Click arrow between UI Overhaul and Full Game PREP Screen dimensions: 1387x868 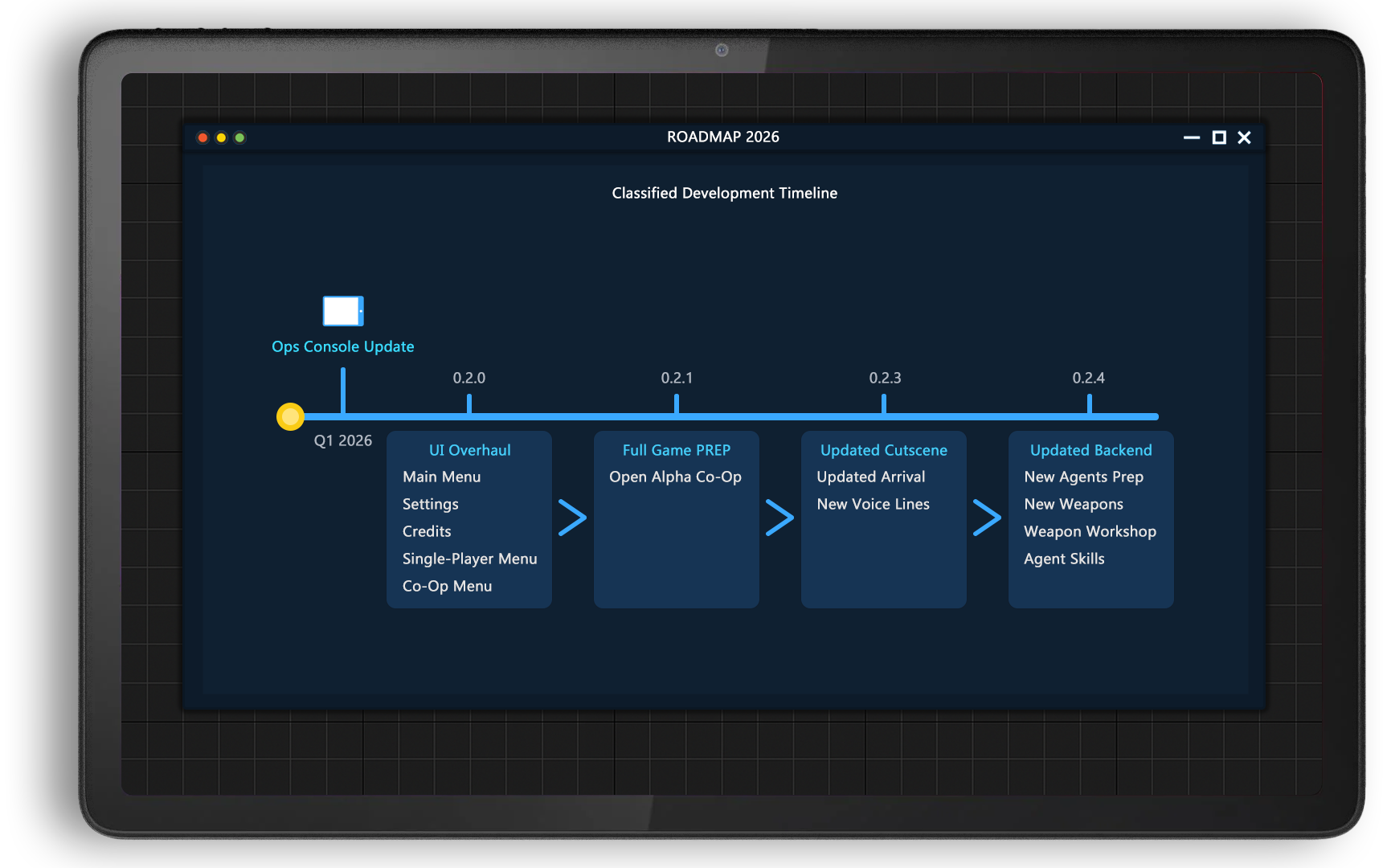pos(572,518)
